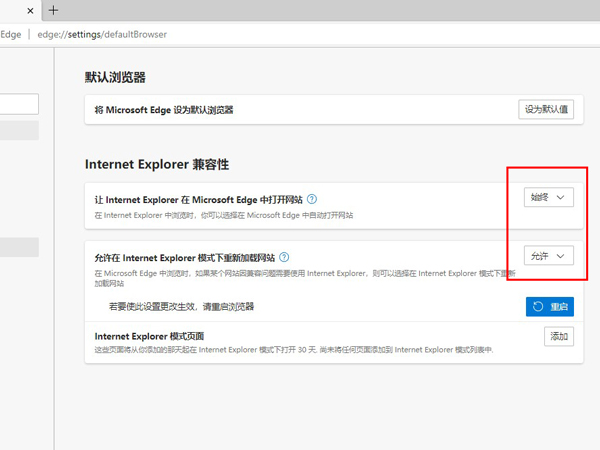Click the 添加 button for IE mode pages
This screenshot has width=600, height=450.
tap(559, 337)
